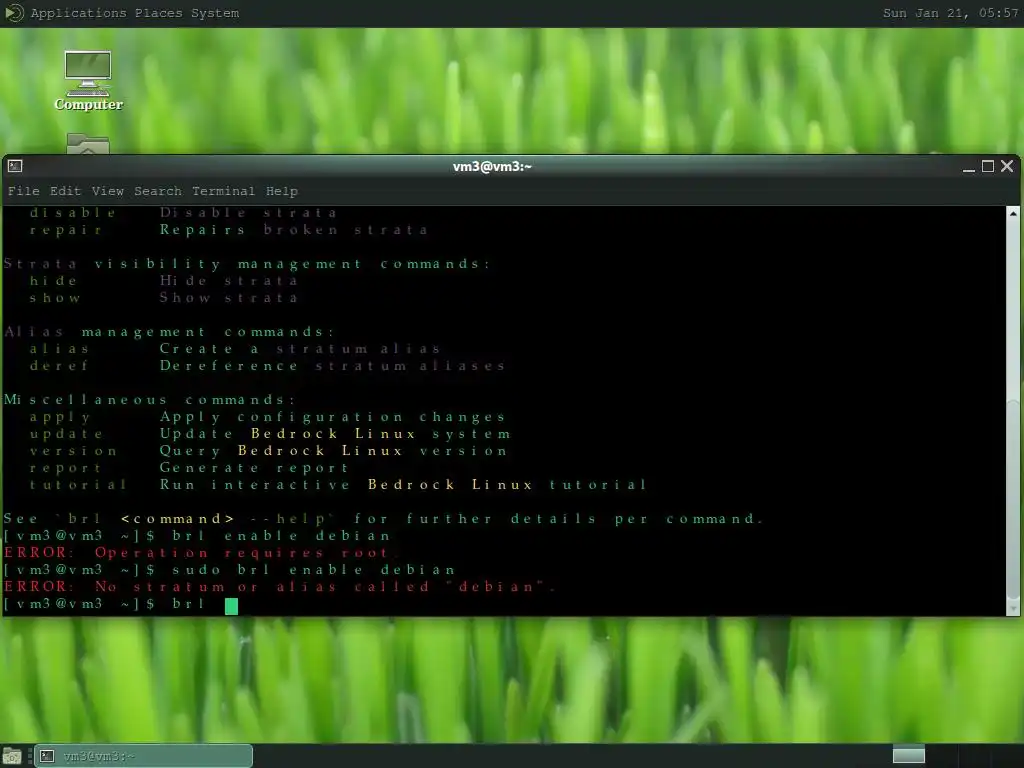The image size is (1024, 768).
Task: Click 'Query Bedrock Linux version' description
Action: [x=333, y=451]
